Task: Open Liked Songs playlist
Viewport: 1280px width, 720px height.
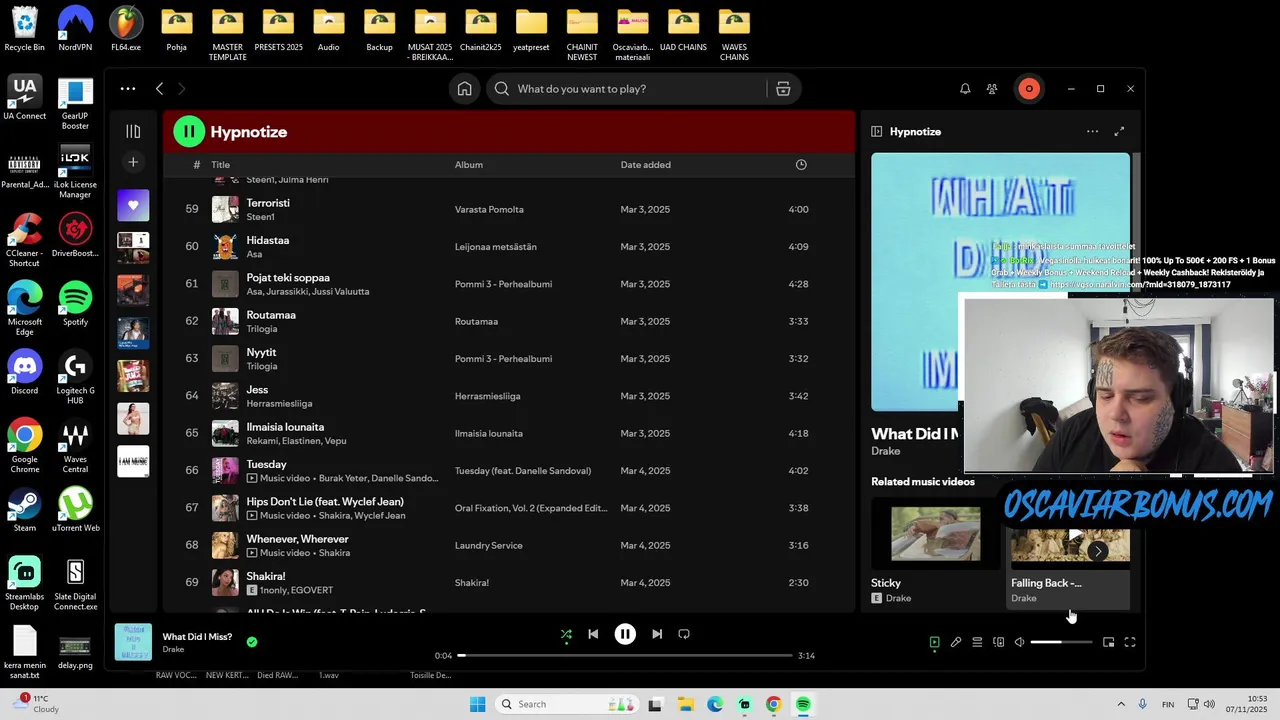Action: coord(133,205)
